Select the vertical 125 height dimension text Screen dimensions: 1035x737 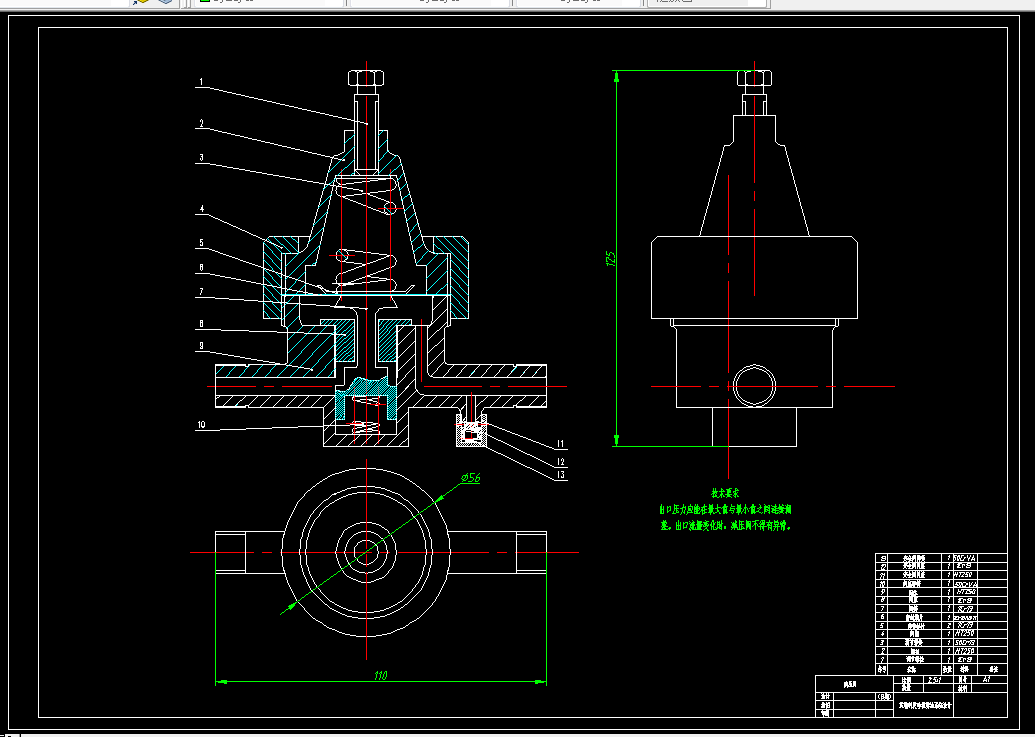pos(611,258)
